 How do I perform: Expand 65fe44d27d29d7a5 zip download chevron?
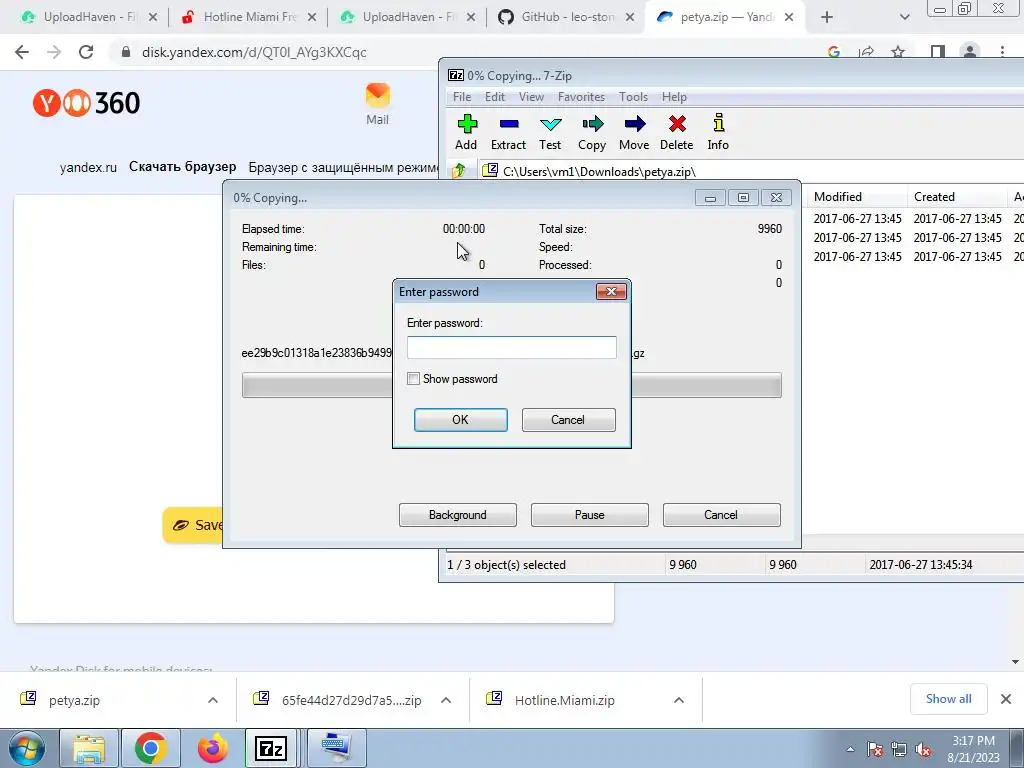pos(446,700)
